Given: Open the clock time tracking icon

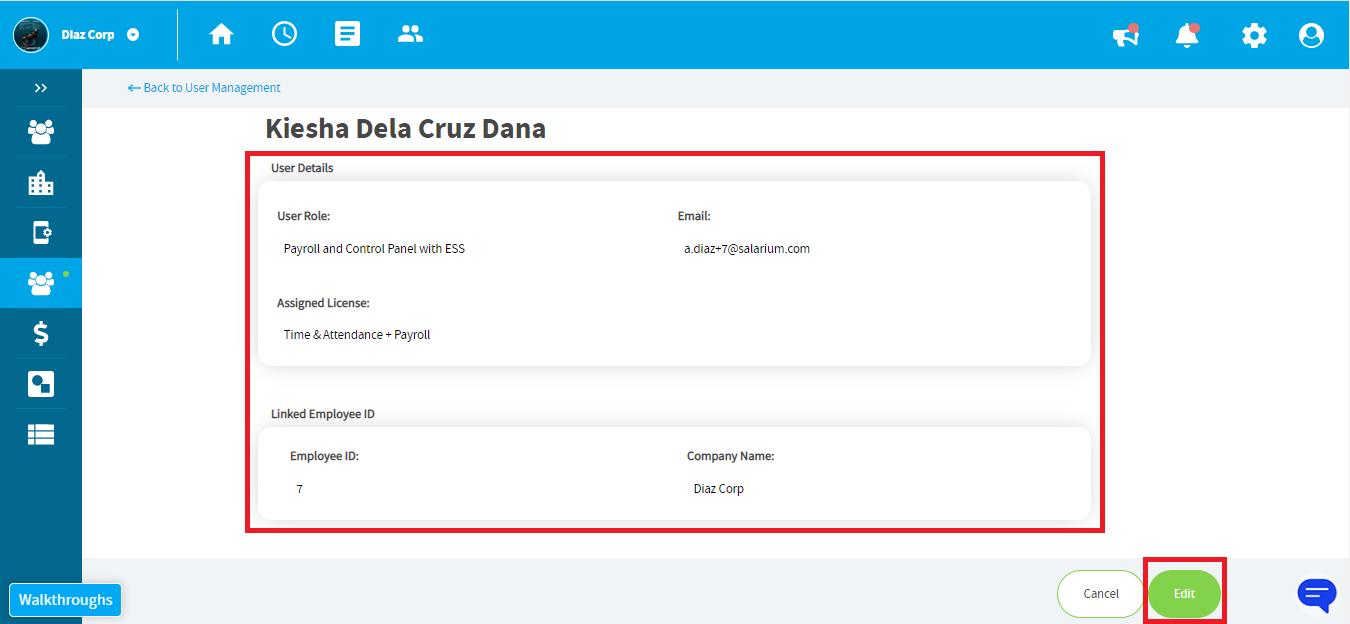Looking at the screenshot, I should 284,34.
